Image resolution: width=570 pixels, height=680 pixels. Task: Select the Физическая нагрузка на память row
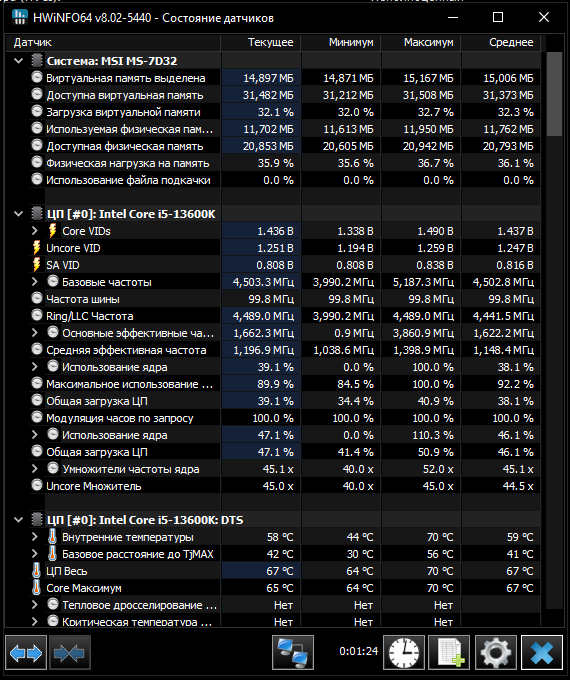point(285,163)
